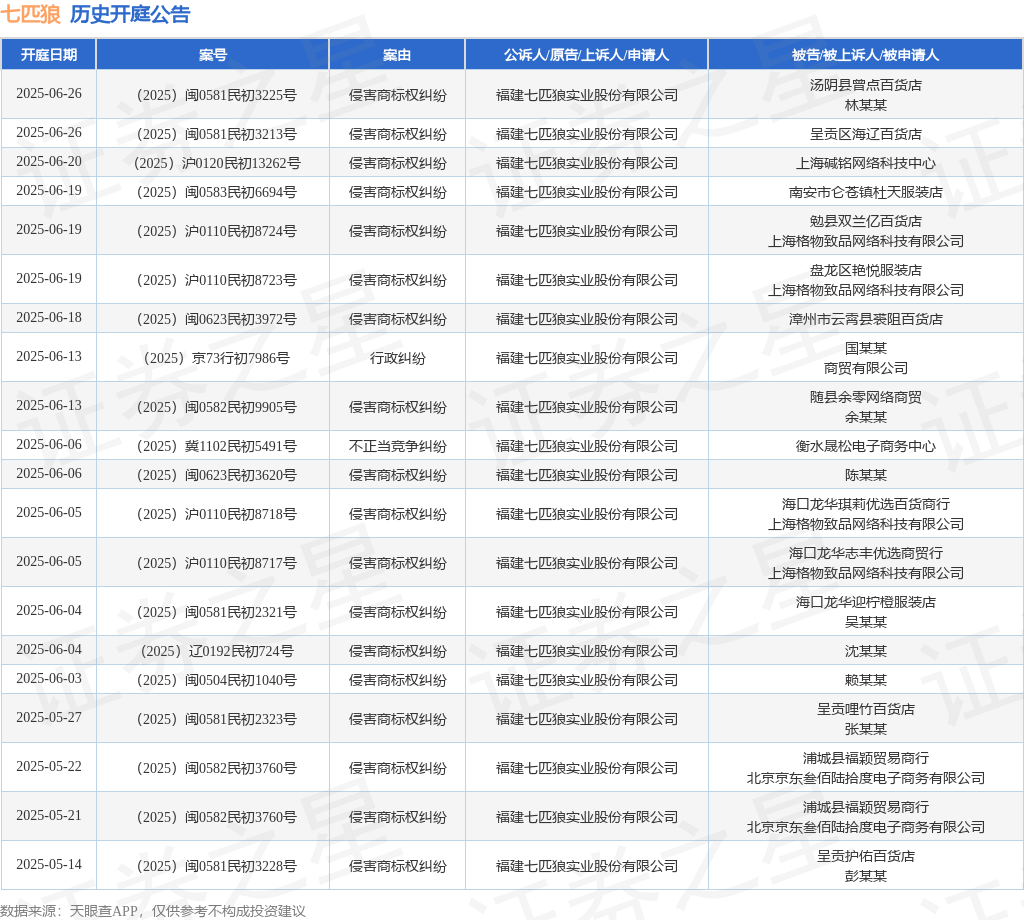Click defendant '汤阴县曾点百货店'

865,86
